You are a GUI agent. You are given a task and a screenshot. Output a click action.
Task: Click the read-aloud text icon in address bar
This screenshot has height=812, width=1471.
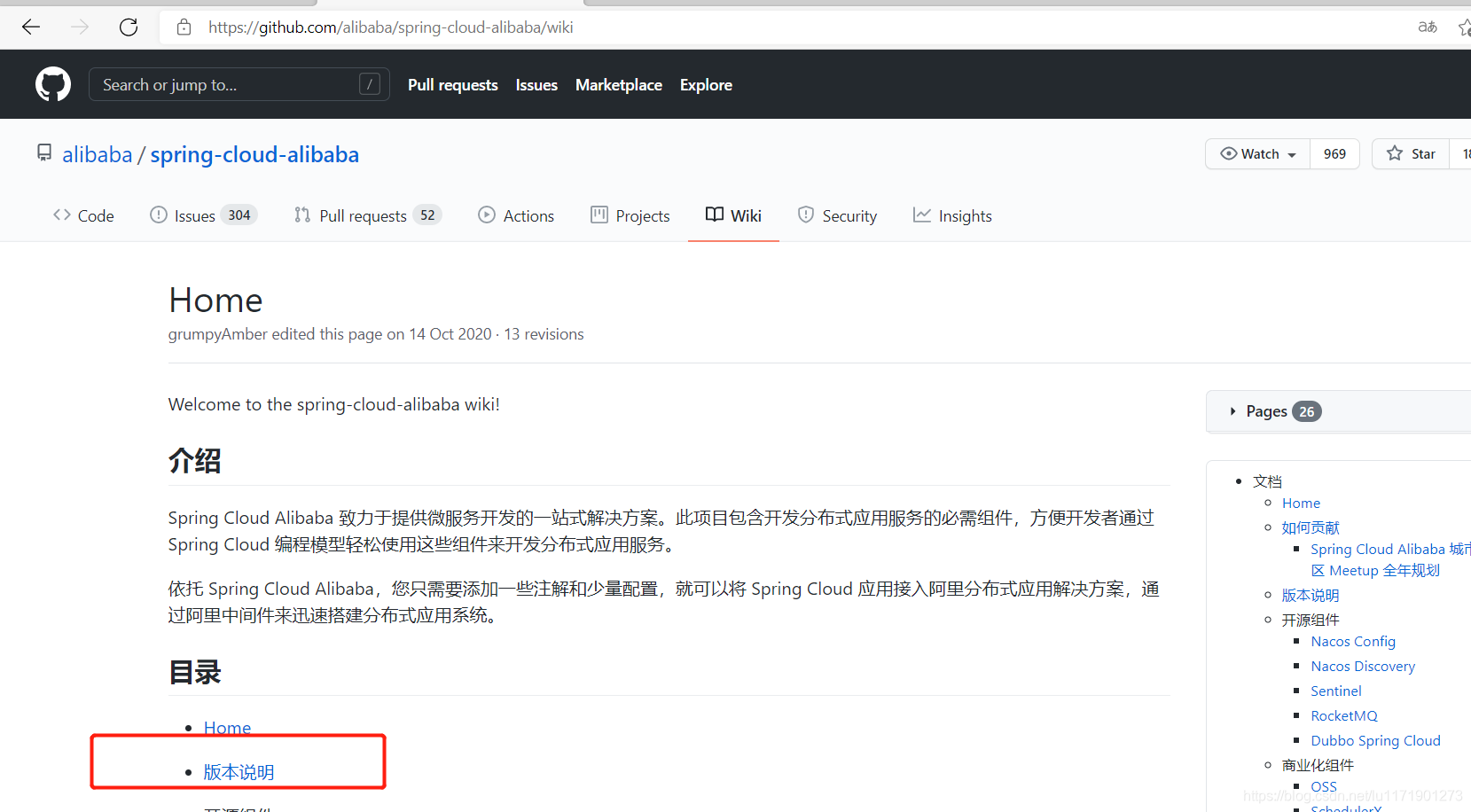tap(1428, 27)
